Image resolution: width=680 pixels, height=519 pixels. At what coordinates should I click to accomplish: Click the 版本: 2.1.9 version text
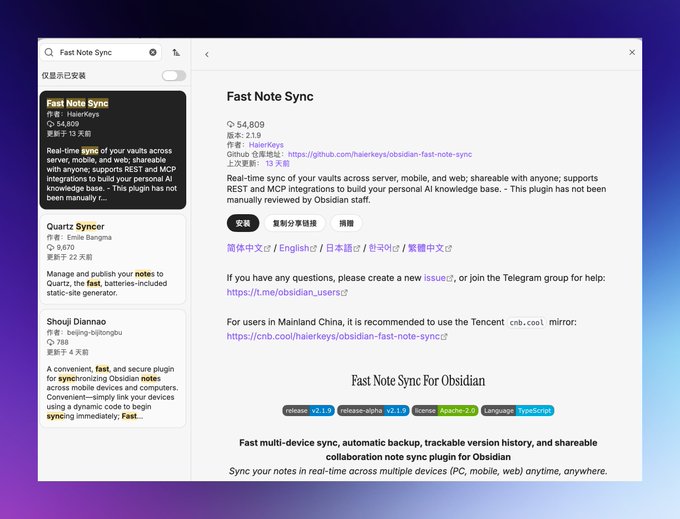(x=244, y=135)
